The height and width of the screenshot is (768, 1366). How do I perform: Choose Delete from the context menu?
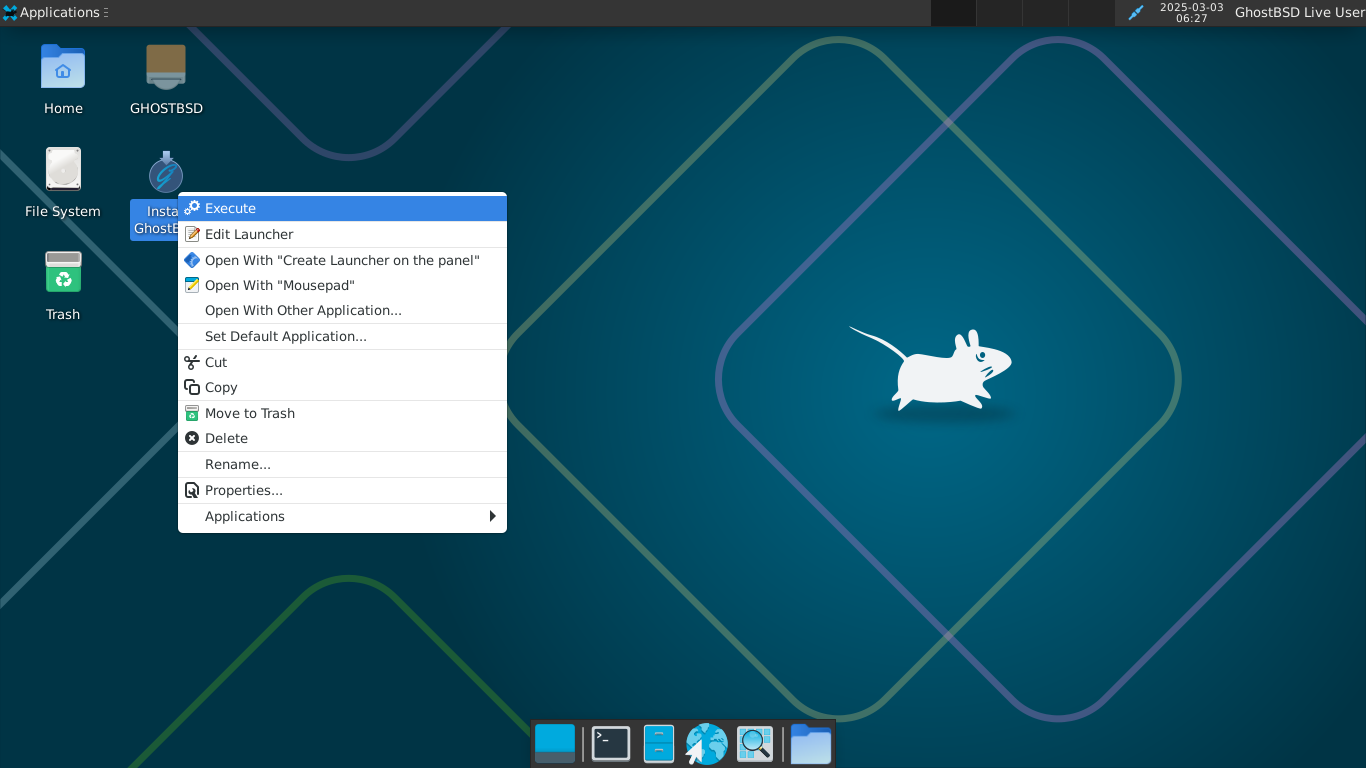(342, 438)
